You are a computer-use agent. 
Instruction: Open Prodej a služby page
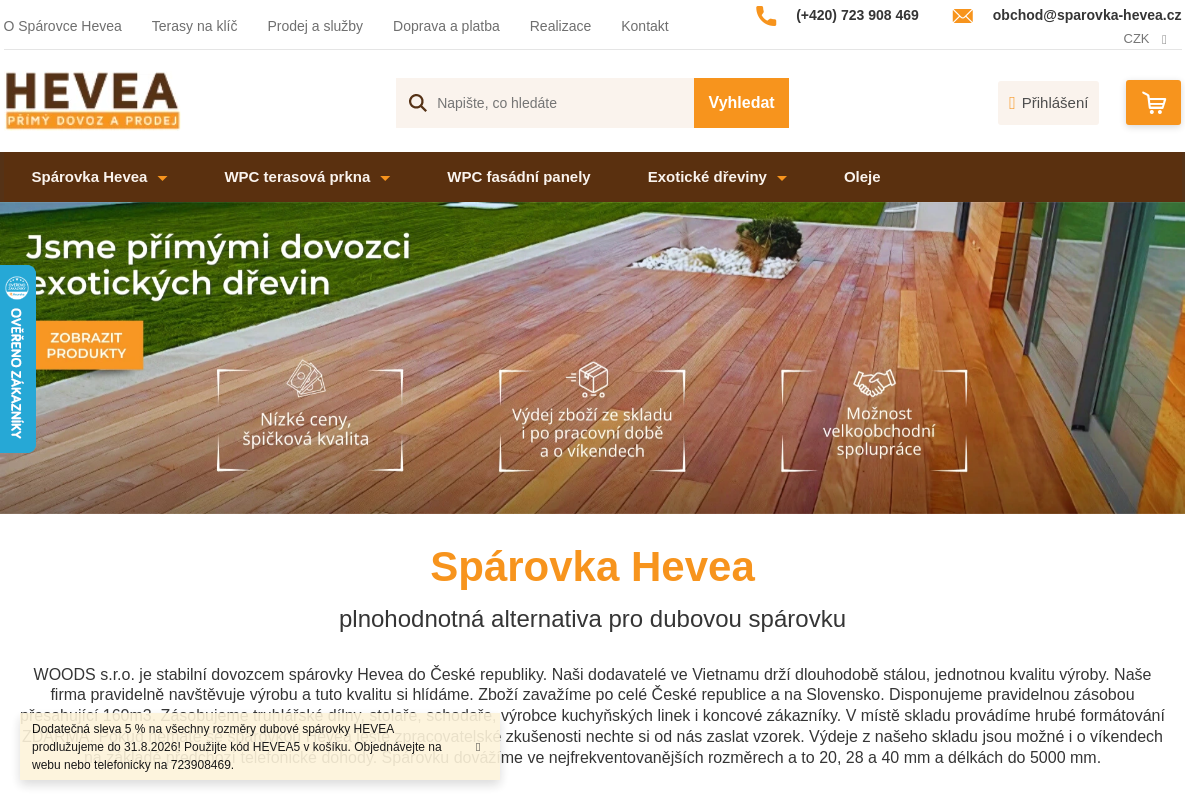[315, 26]
